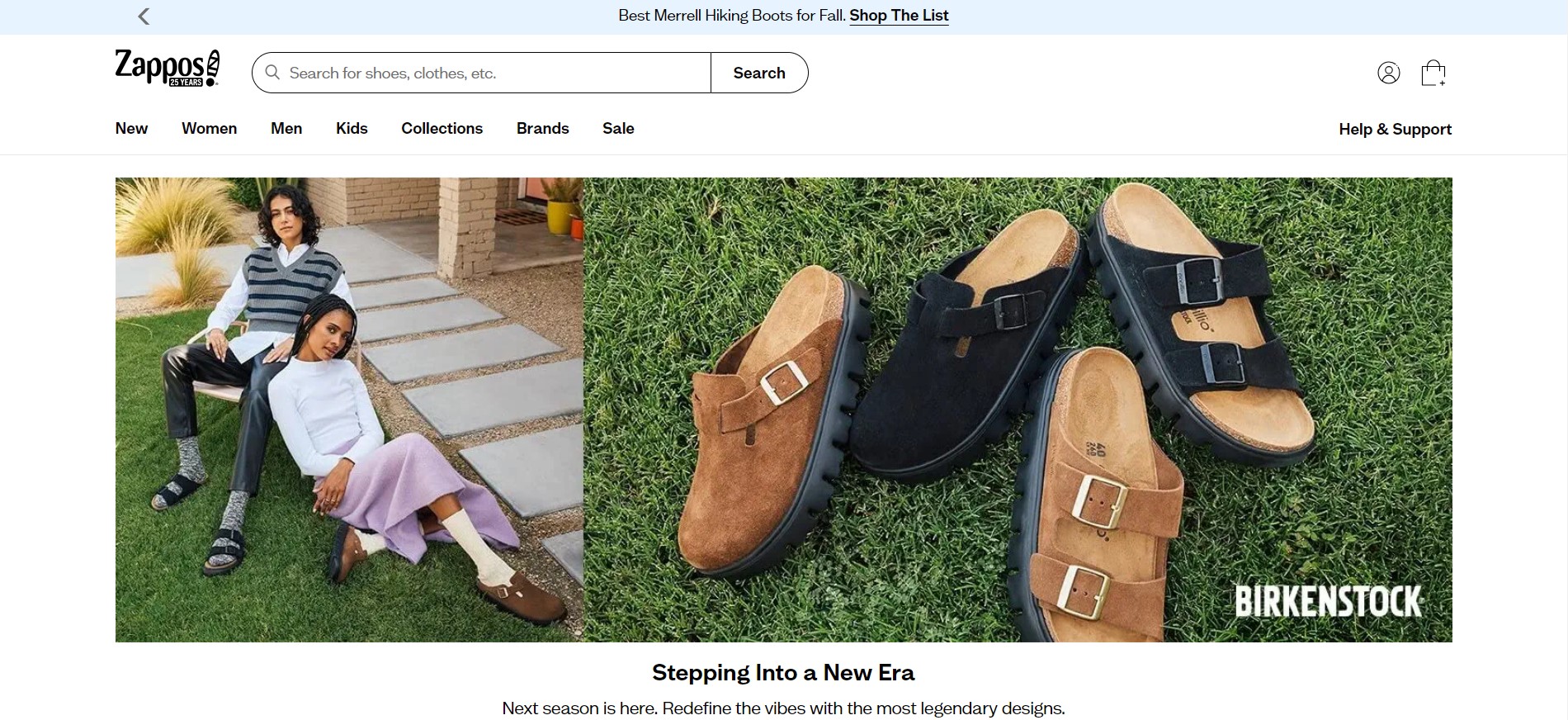Click the plus on the cart bag icon
Image resolution: width=1568 pixels, height=720 pixels.
[x=1443, y=82]
